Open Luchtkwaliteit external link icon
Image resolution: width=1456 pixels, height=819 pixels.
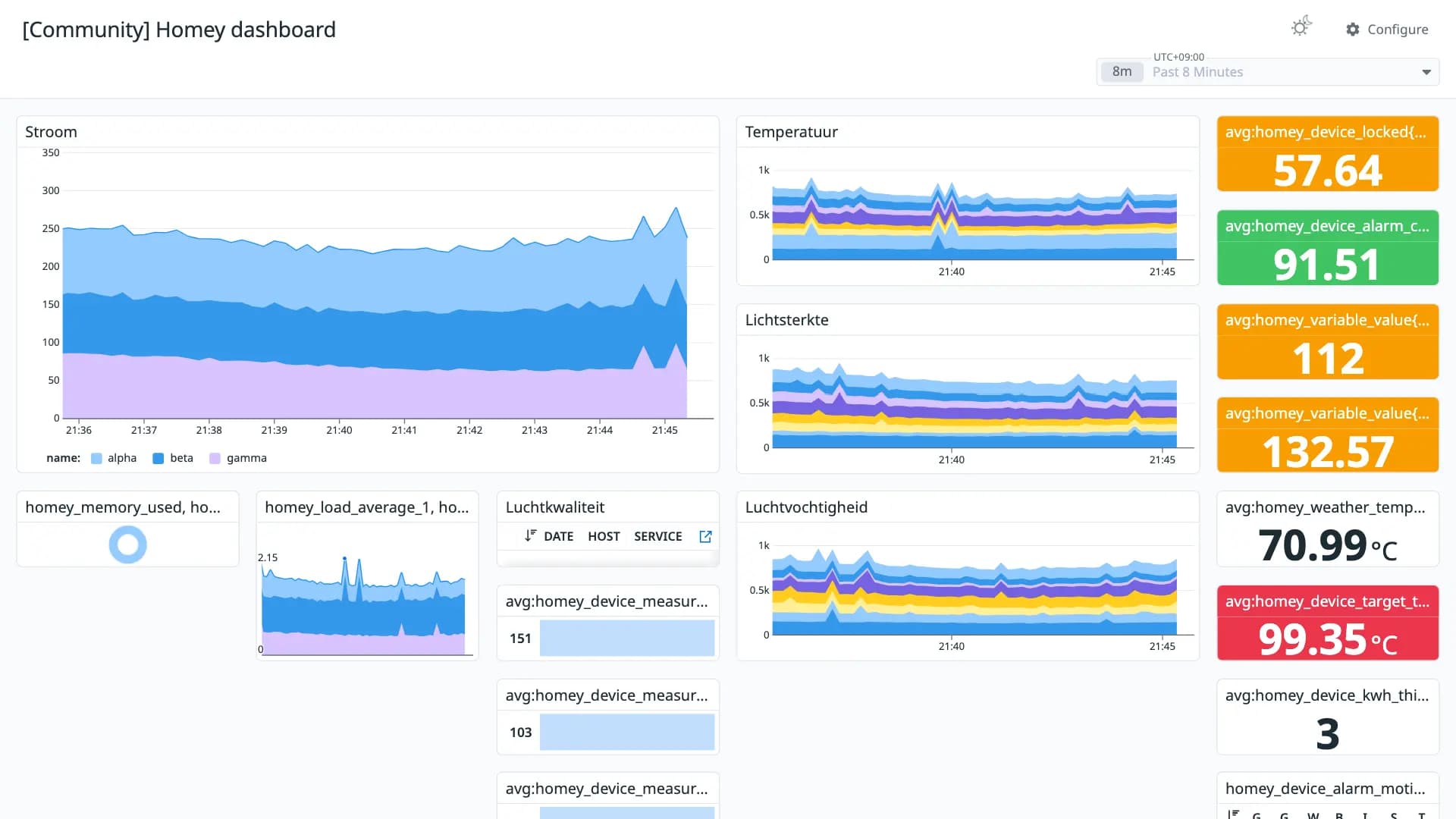pos(705,537)
